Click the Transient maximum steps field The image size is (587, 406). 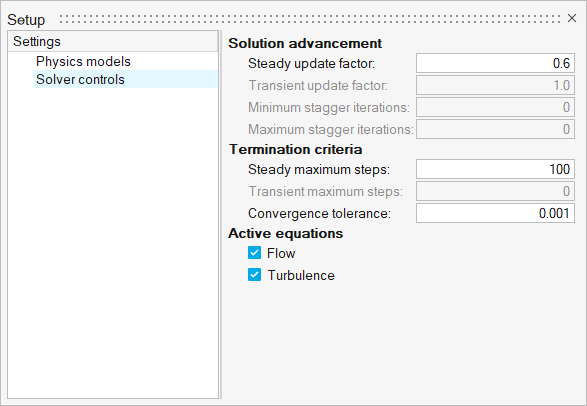tap(495, 191)
